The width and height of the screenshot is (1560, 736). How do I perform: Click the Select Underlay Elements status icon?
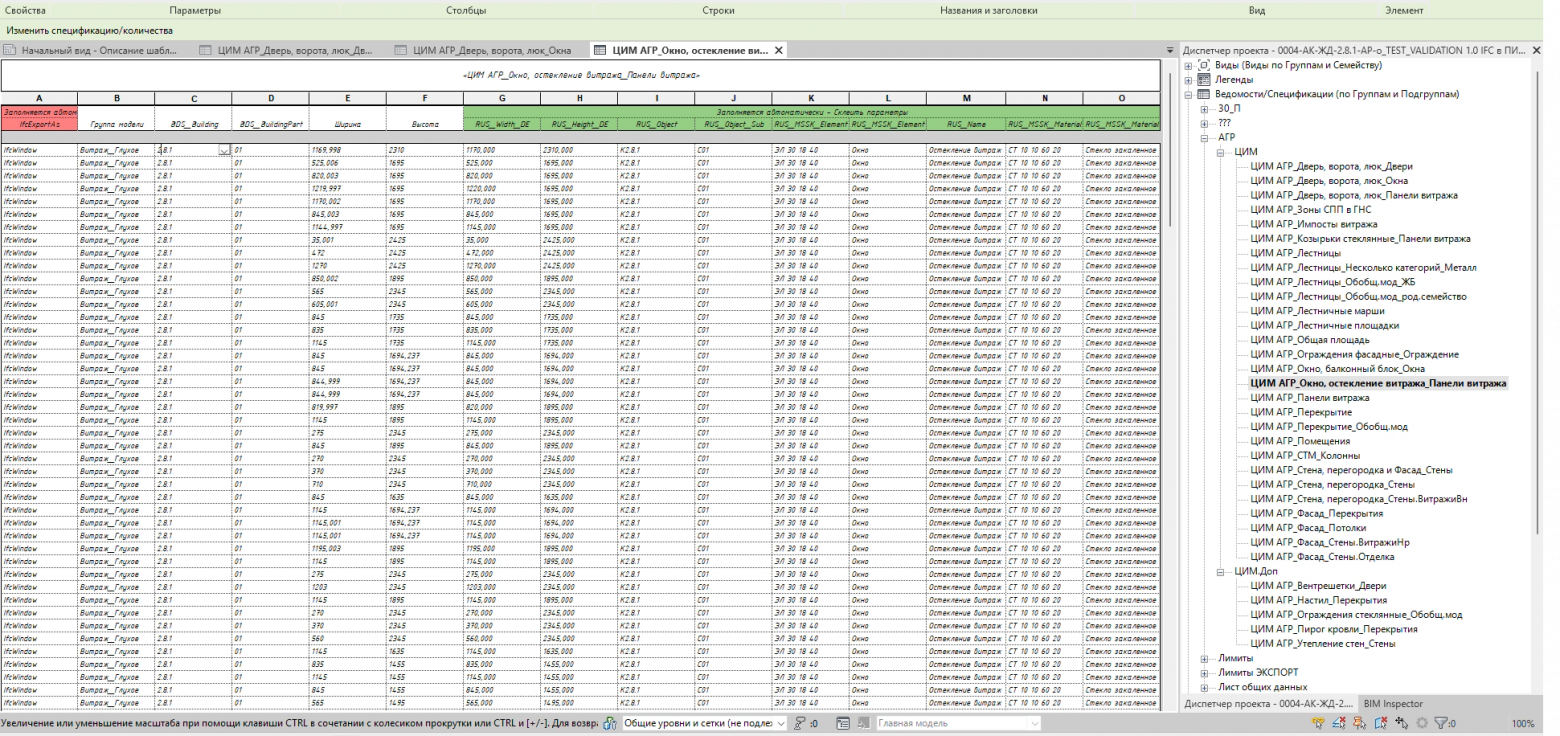(1339, 723)
